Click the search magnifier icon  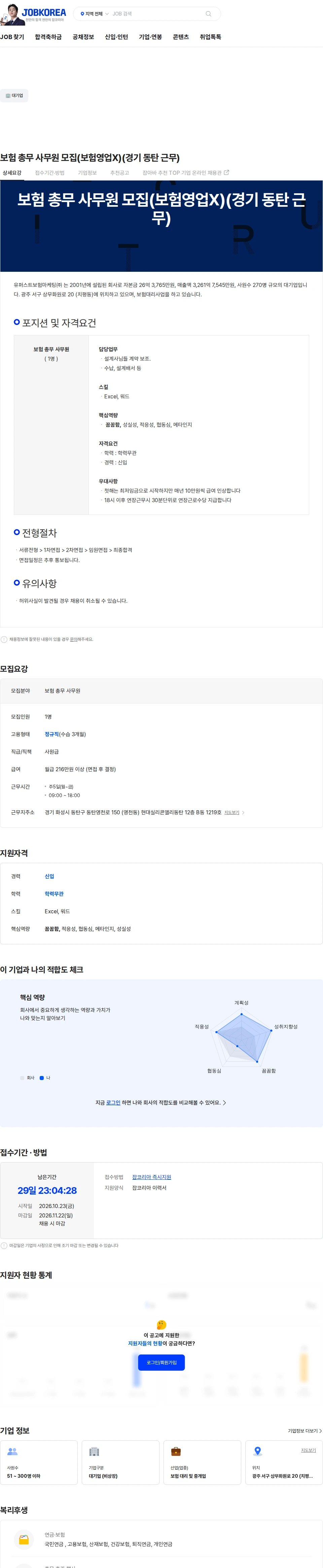208,13
